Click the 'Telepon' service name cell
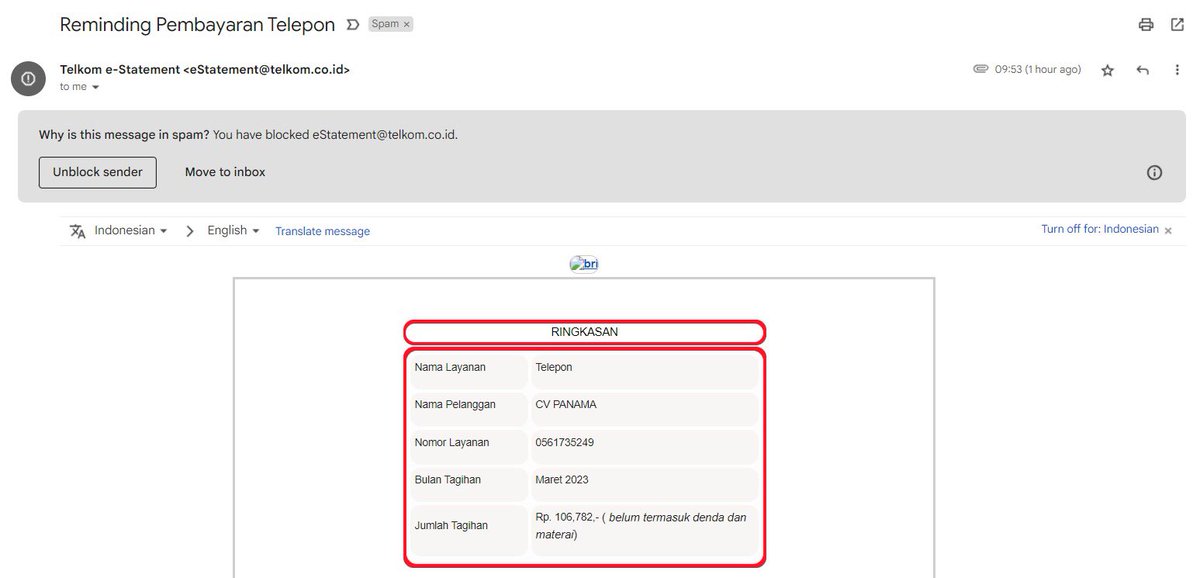This screenshot has width=1200, height=578. point(645,370)
